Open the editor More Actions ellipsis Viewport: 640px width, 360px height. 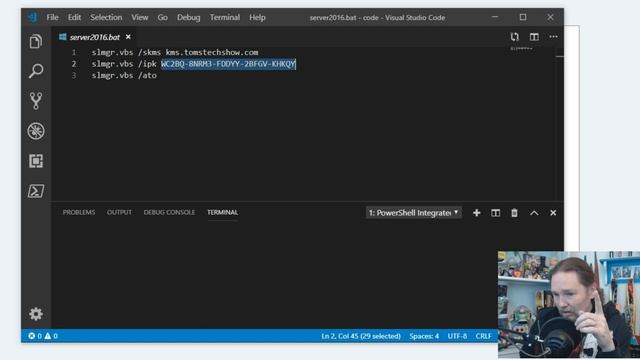(x=553, y=37)
